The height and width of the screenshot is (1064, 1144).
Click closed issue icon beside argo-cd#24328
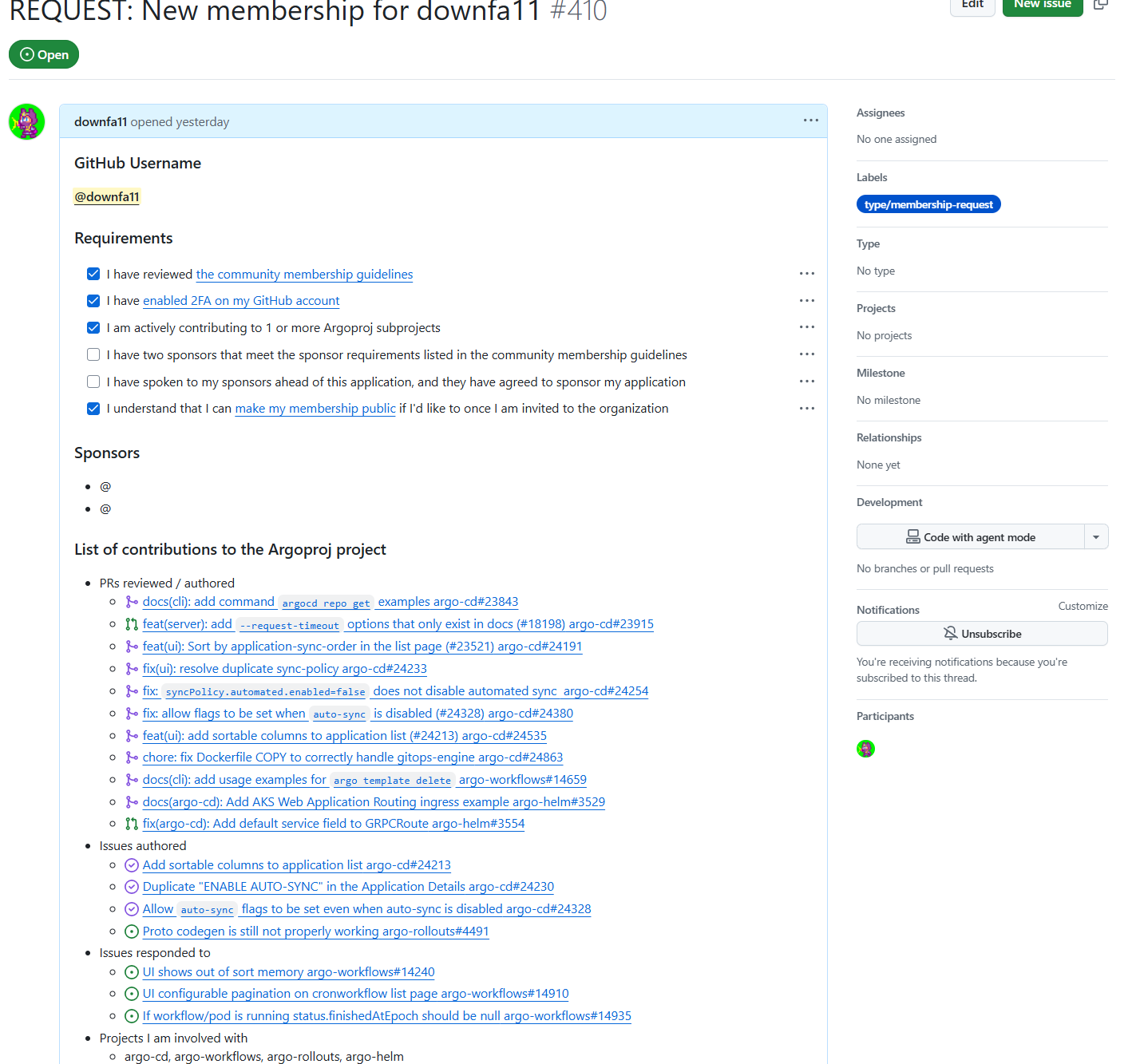(132, 909)
